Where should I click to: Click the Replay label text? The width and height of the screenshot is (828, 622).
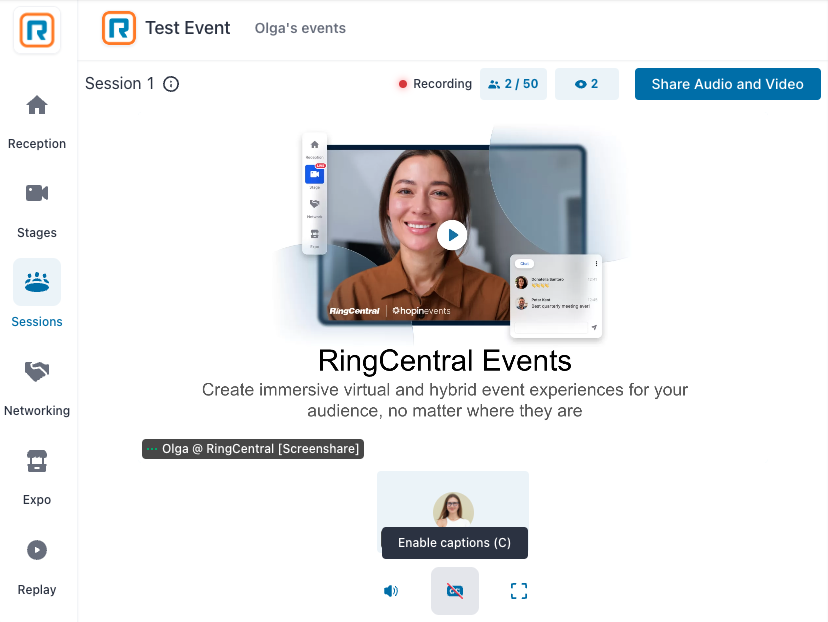pyautogui.click(x=37, y=590)
